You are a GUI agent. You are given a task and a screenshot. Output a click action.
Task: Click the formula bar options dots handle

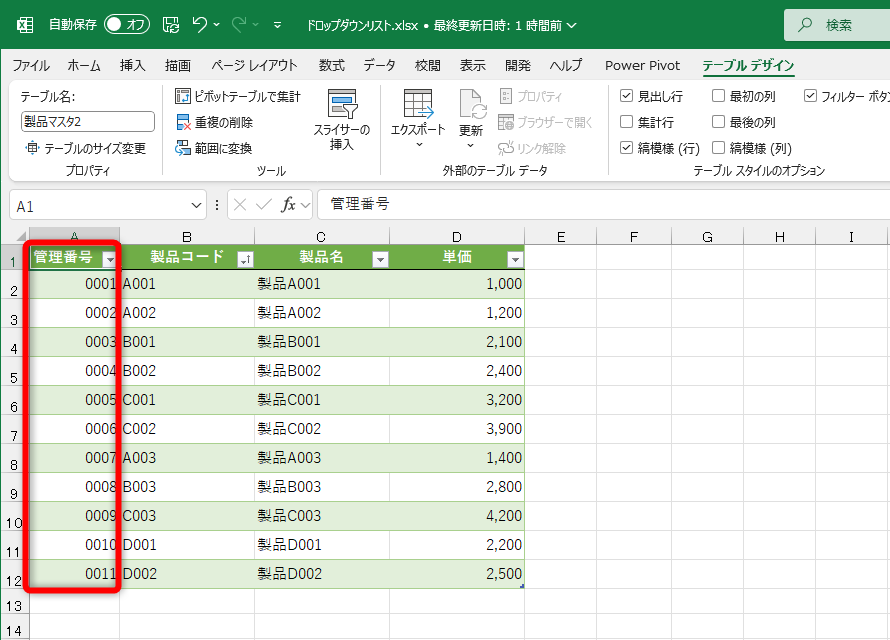click(217, 205)
